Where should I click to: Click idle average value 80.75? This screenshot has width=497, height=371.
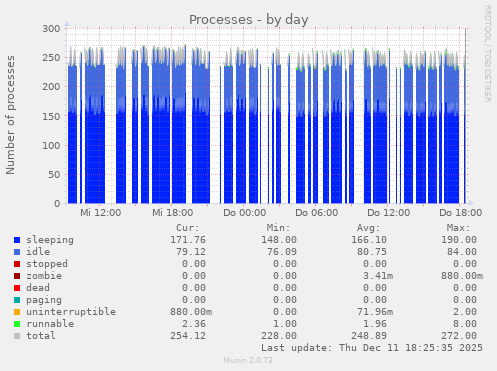point(372,252)
